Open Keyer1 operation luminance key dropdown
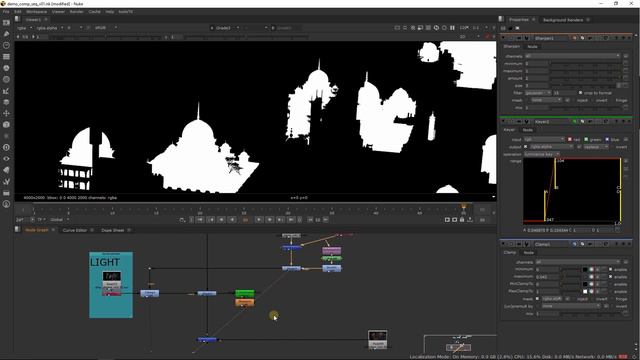 [x=542, y=154]
